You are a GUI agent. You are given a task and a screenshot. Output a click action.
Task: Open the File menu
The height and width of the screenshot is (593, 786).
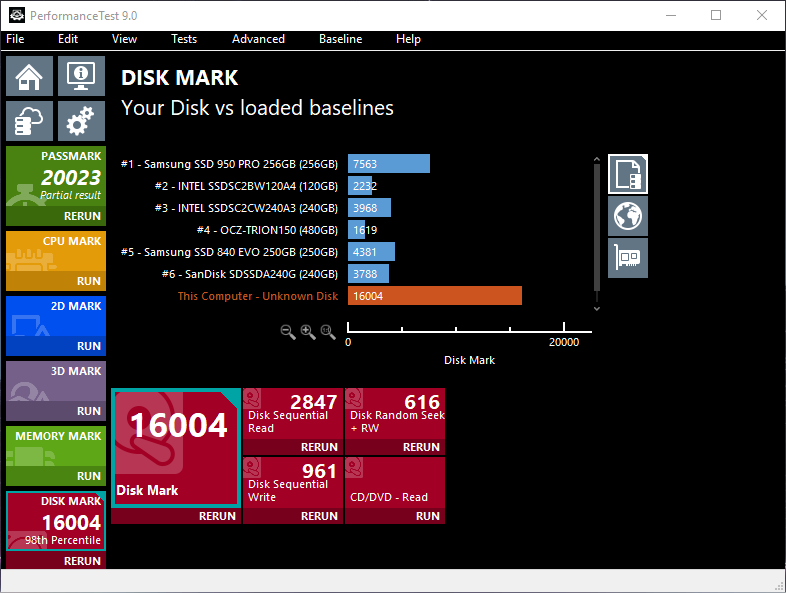[x=15, y=39]
